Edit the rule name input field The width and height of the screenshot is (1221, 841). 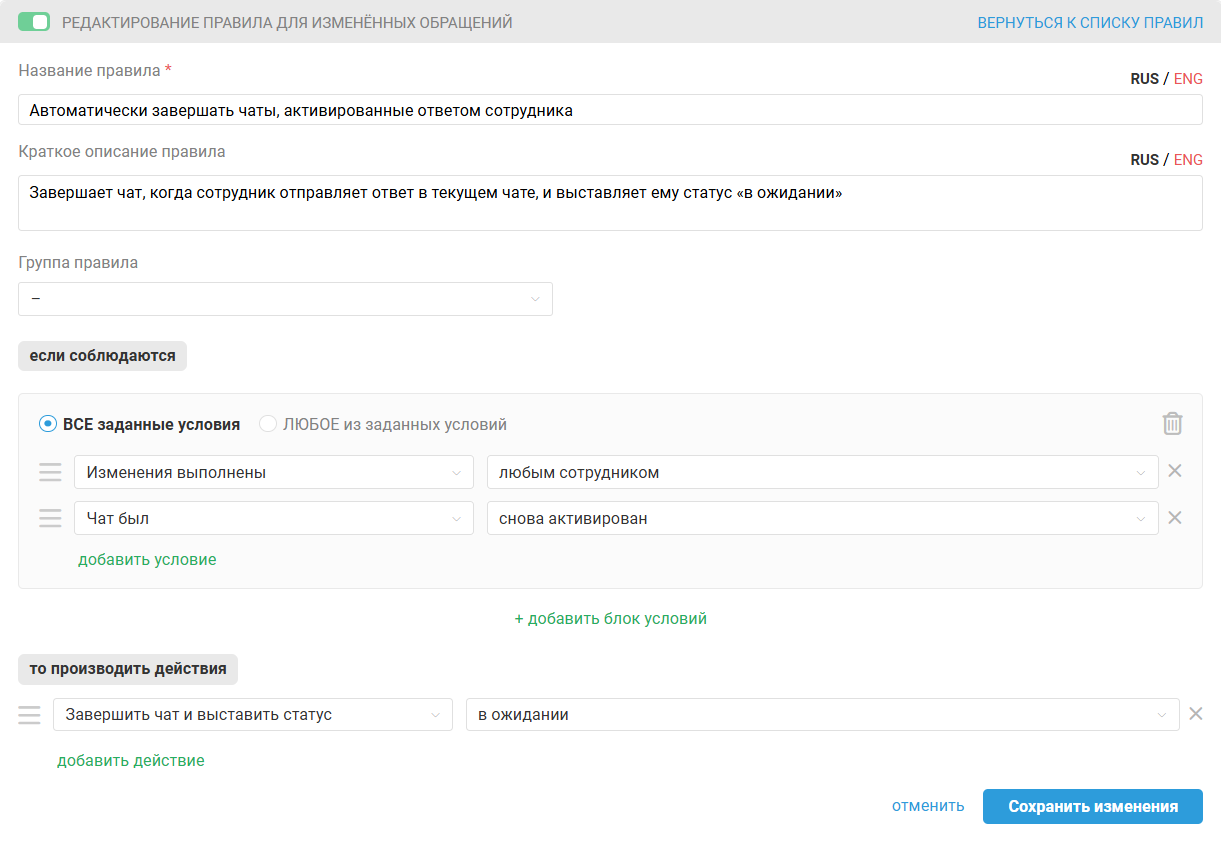(x=610, y=110)
